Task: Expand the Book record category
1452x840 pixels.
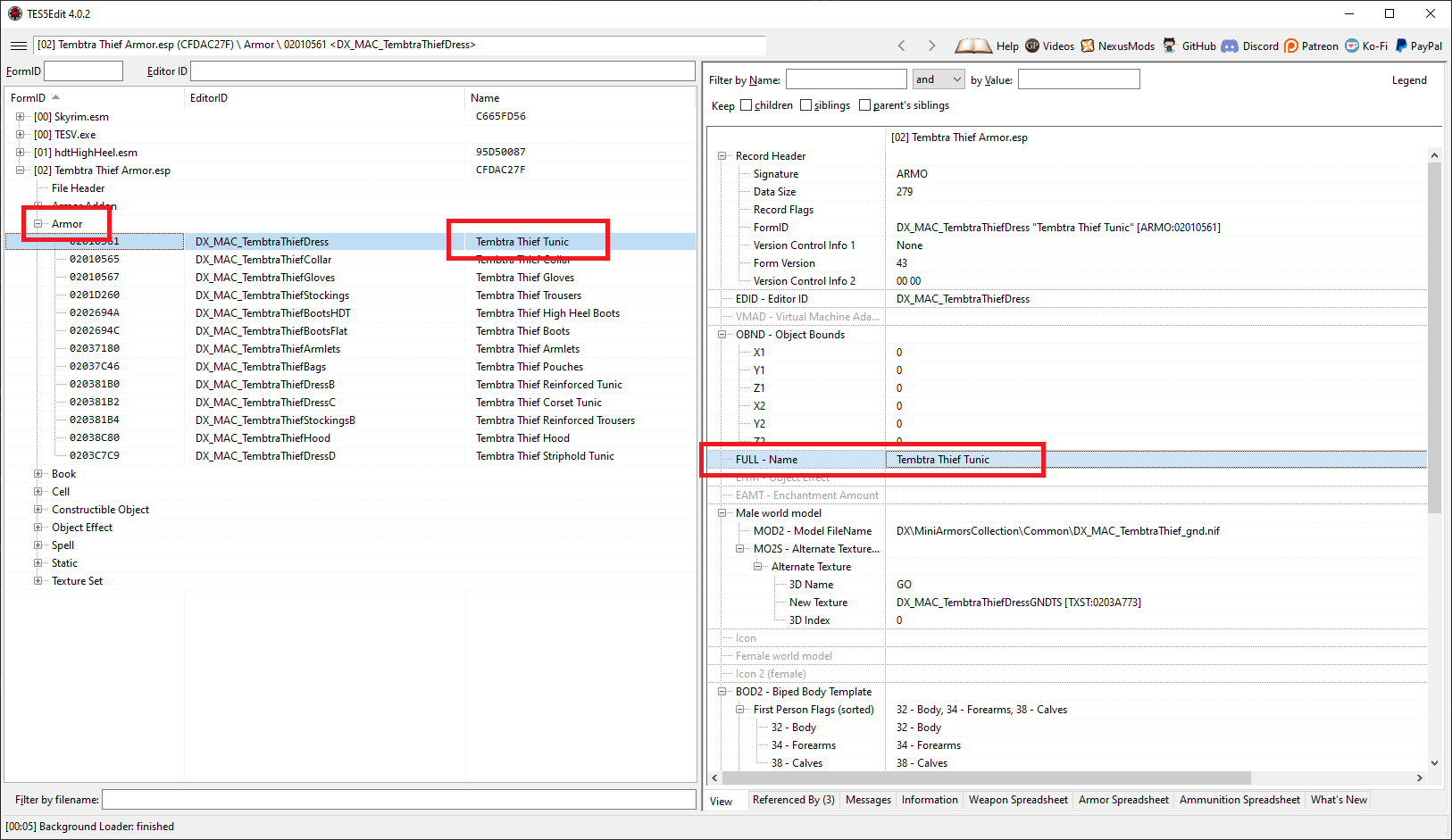Action: [38, 473]
